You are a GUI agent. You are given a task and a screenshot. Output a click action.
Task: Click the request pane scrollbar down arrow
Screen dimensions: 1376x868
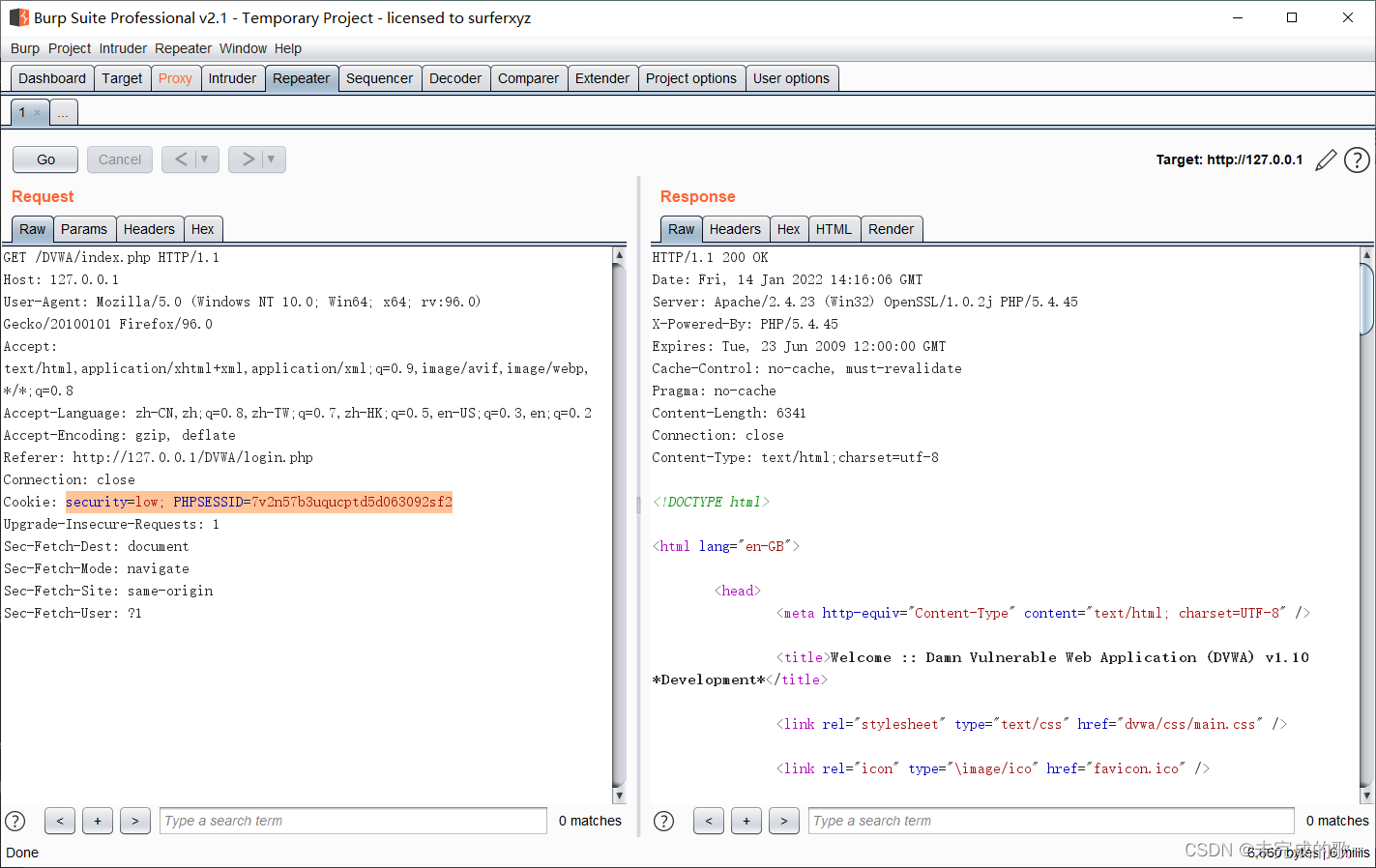619,796
